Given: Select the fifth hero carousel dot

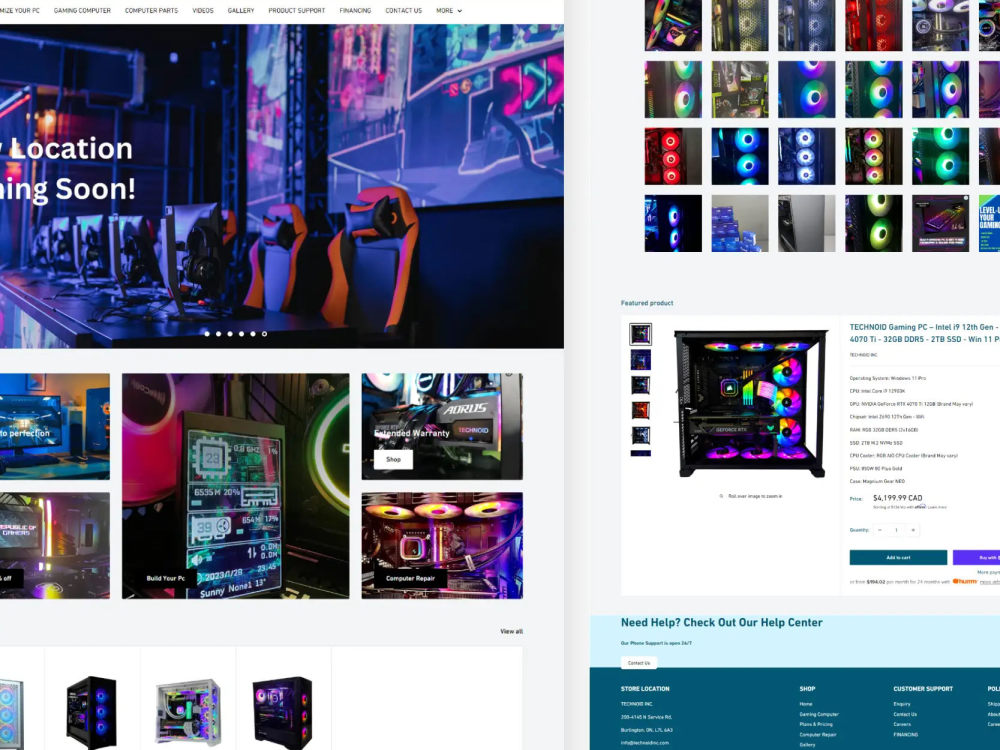Looking at the screenshot, I should coord(253,334).
